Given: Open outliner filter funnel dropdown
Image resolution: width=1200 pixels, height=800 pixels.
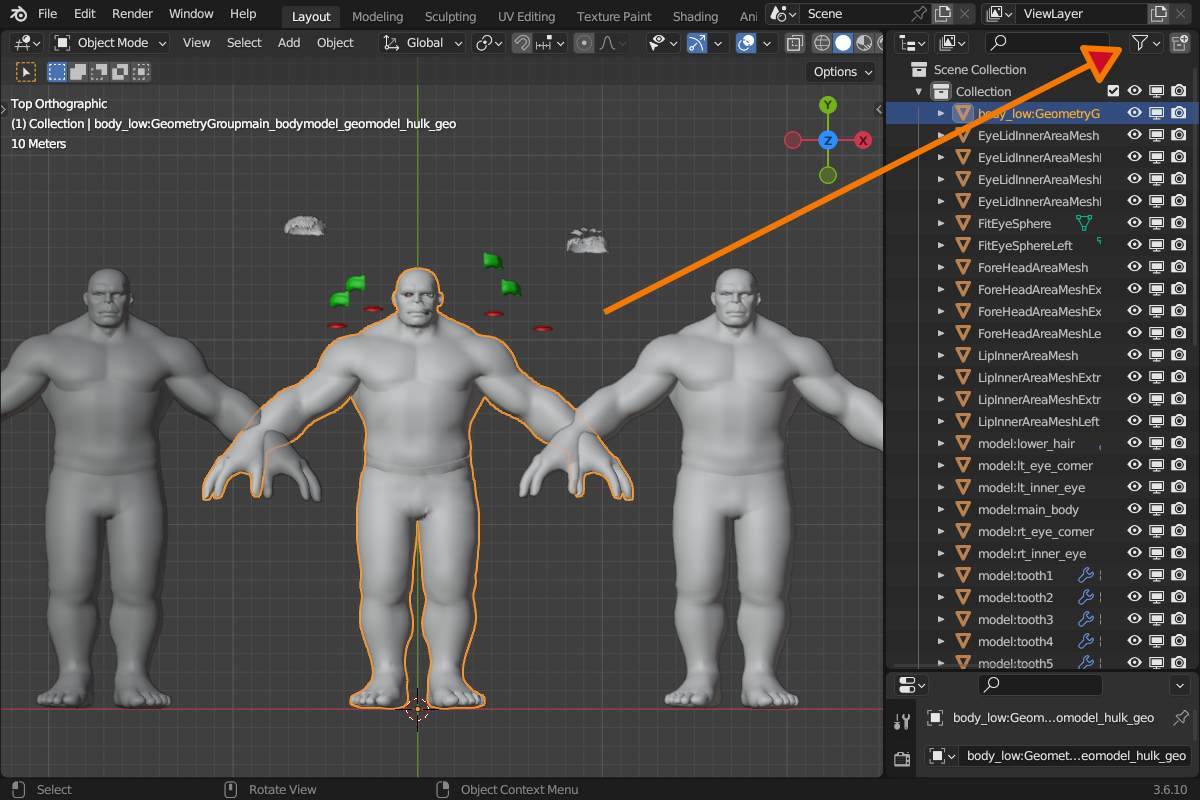Looking at the screenshot, I should click(x=1146, y=43).
